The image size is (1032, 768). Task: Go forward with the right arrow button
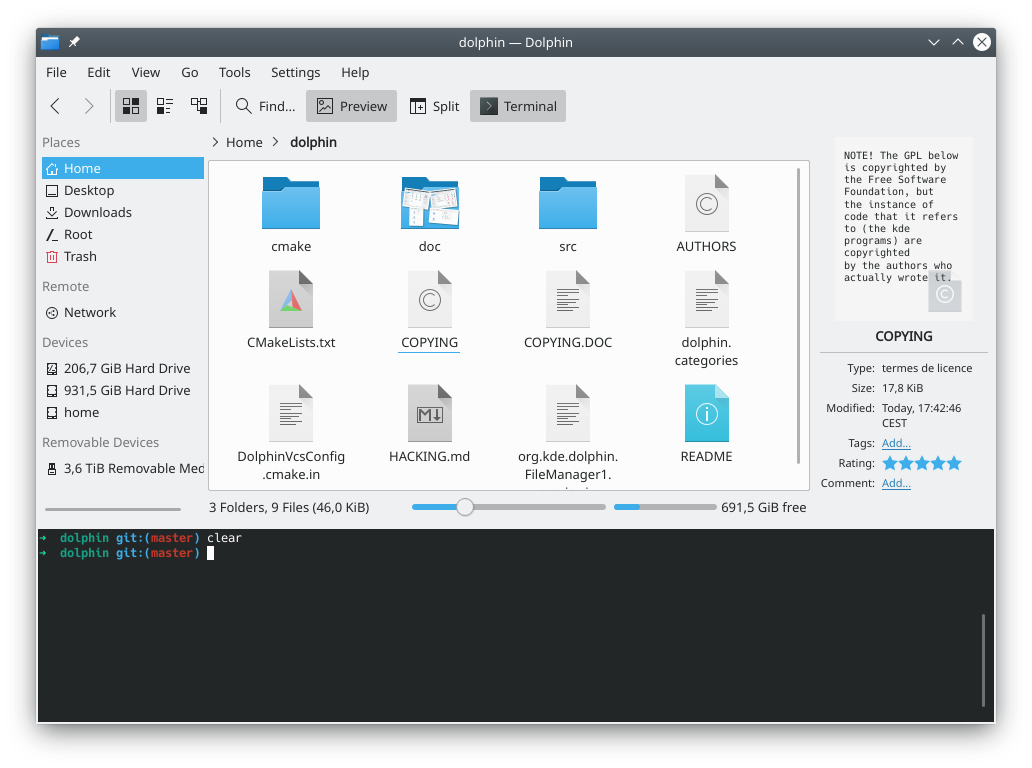[89, 106]
